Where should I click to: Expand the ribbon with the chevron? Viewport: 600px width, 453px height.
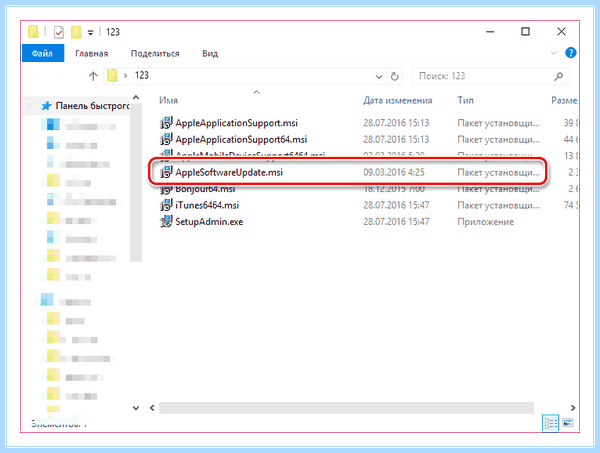553,53
